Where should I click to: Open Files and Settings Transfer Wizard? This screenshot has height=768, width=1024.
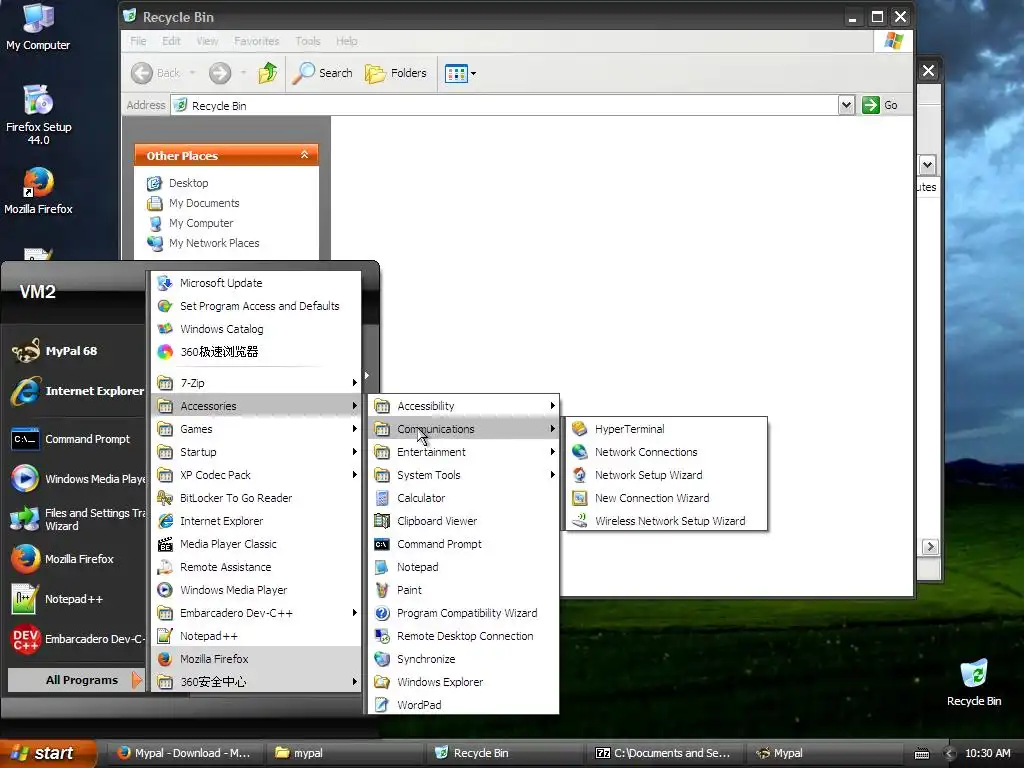[x=76, y=519]
